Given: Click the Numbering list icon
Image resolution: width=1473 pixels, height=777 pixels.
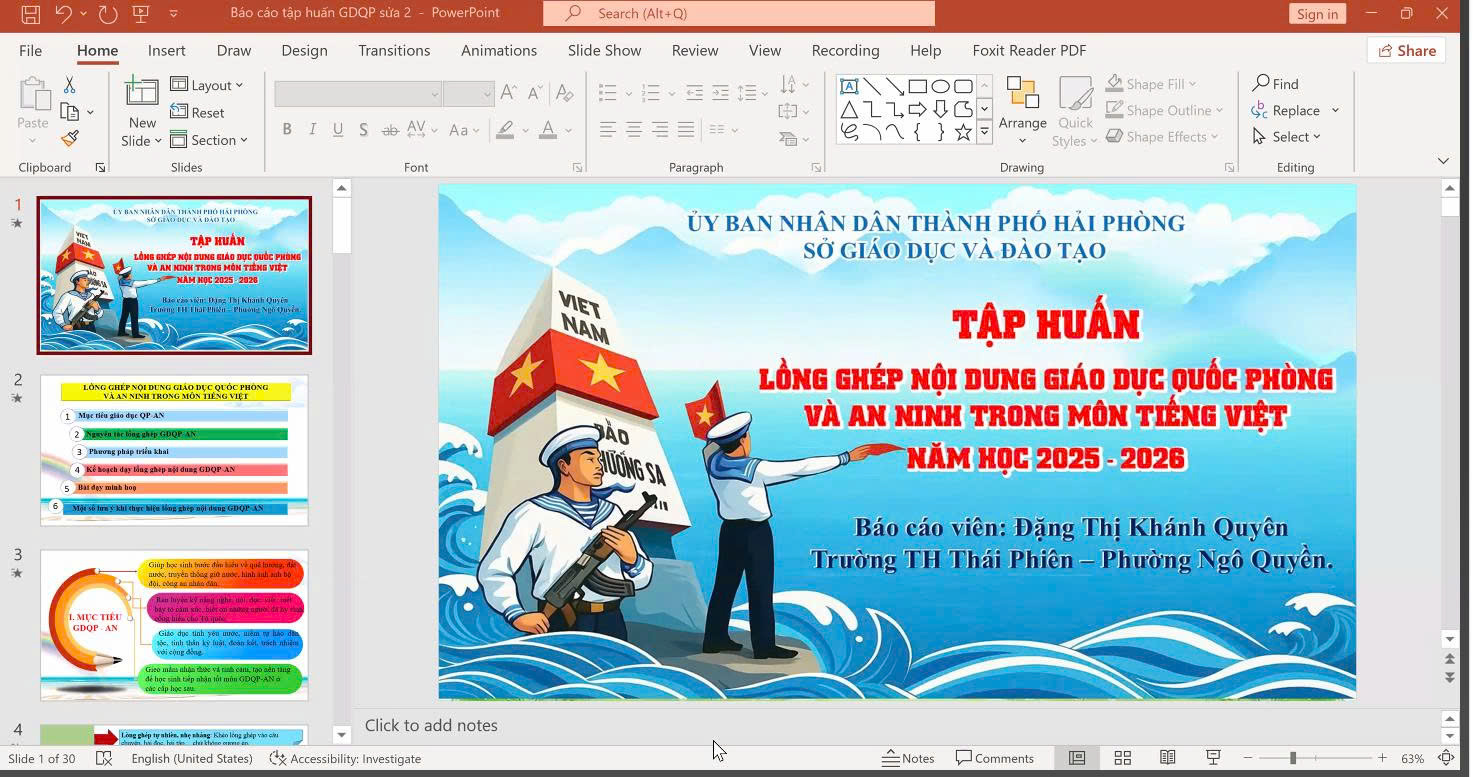Looking at the screenshot, I should tap(651, 93).
